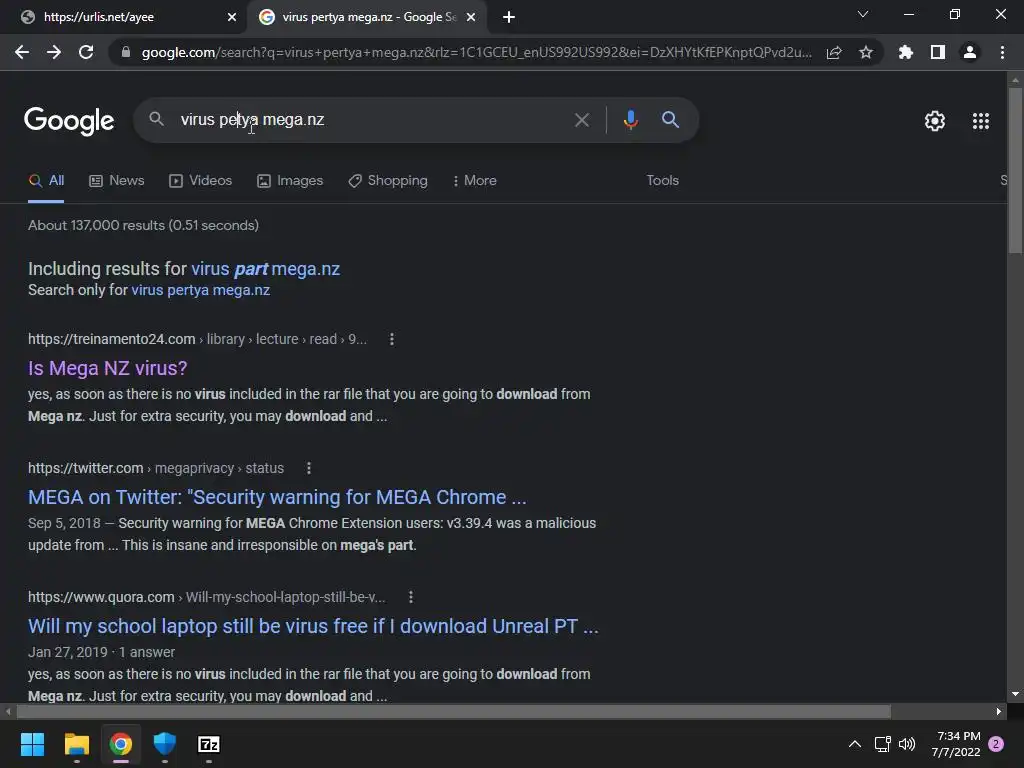Screen dimensions: 1024x768
Task: Click the Google logo
Action: (x=69, y=121)
